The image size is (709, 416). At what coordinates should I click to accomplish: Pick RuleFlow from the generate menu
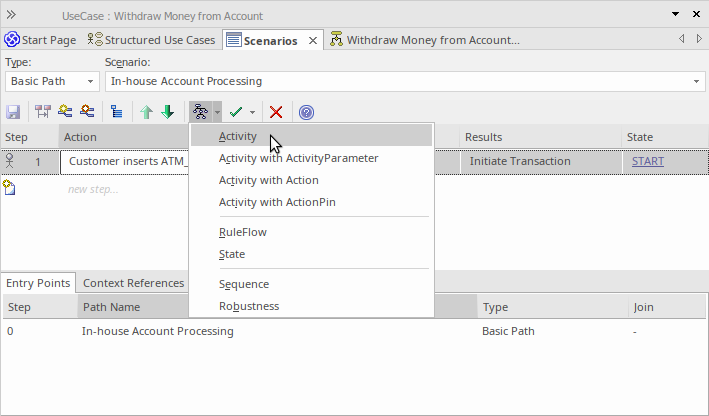[242, 232]
